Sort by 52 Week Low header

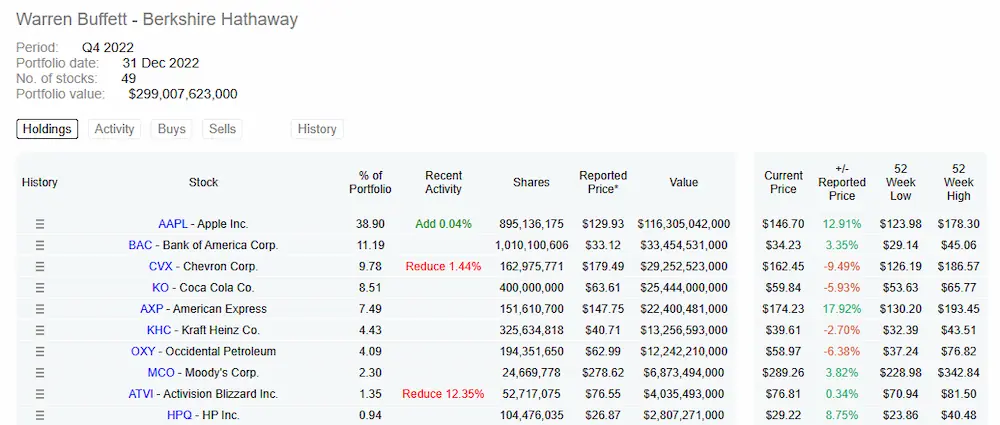(901, 183)
